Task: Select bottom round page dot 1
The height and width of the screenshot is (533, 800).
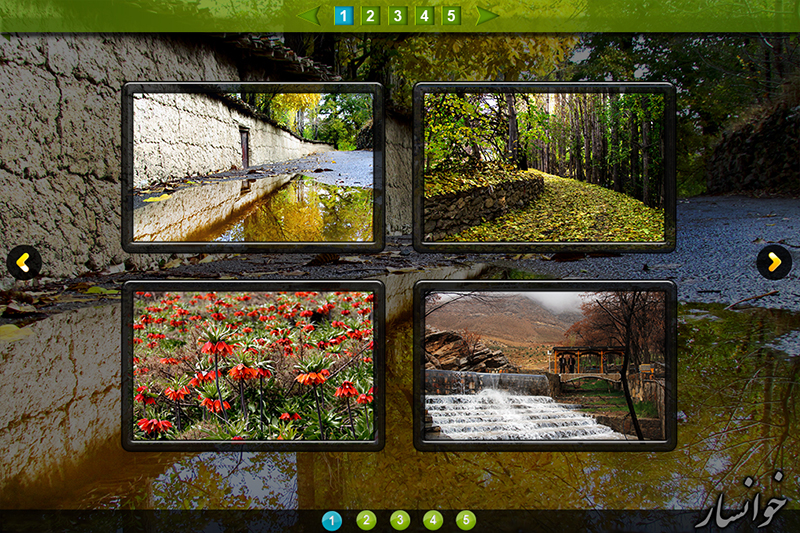Action: pos(332,520)
